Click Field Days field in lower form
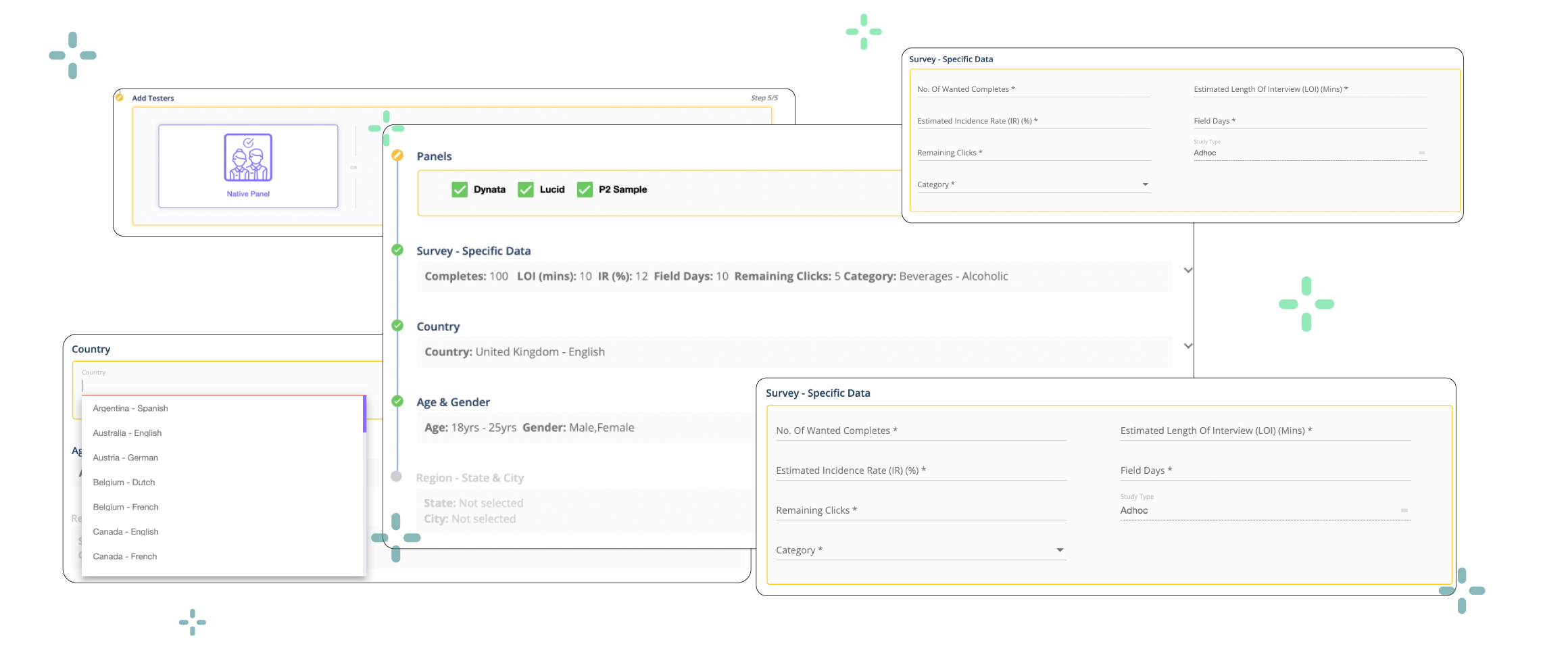The width and height of the screenshot is (1568, 661). click(1265, 470)
